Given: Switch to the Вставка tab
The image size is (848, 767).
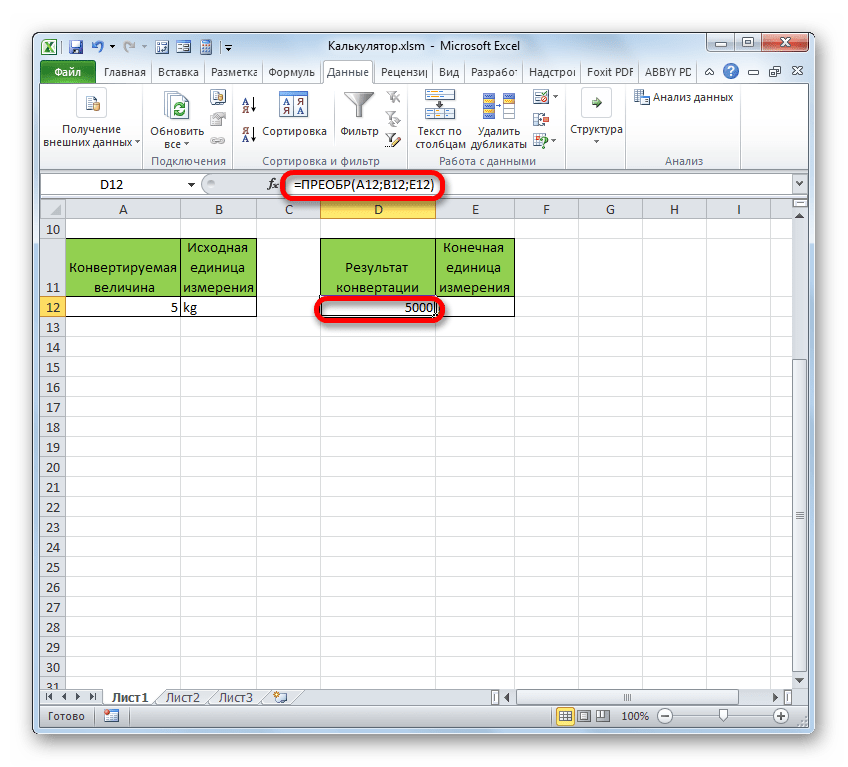Looking at the screenshot, I should click(178, 72).
